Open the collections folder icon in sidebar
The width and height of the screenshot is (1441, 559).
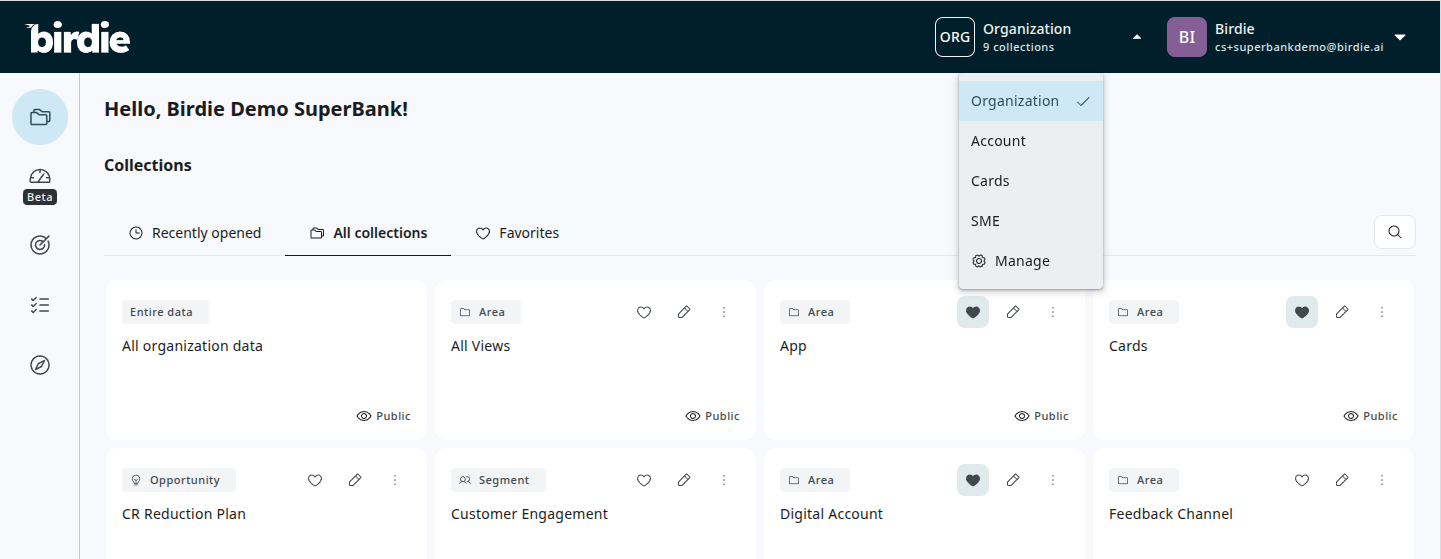[40, 117]
